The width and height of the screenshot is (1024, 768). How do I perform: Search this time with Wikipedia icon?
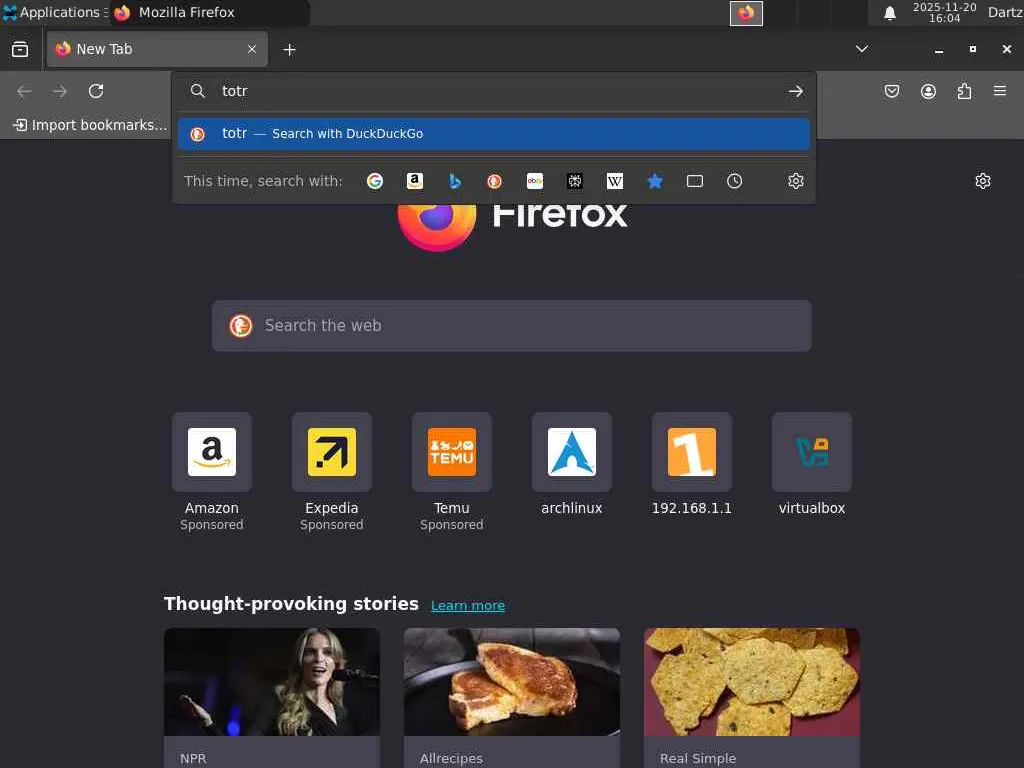pos(615,181)
